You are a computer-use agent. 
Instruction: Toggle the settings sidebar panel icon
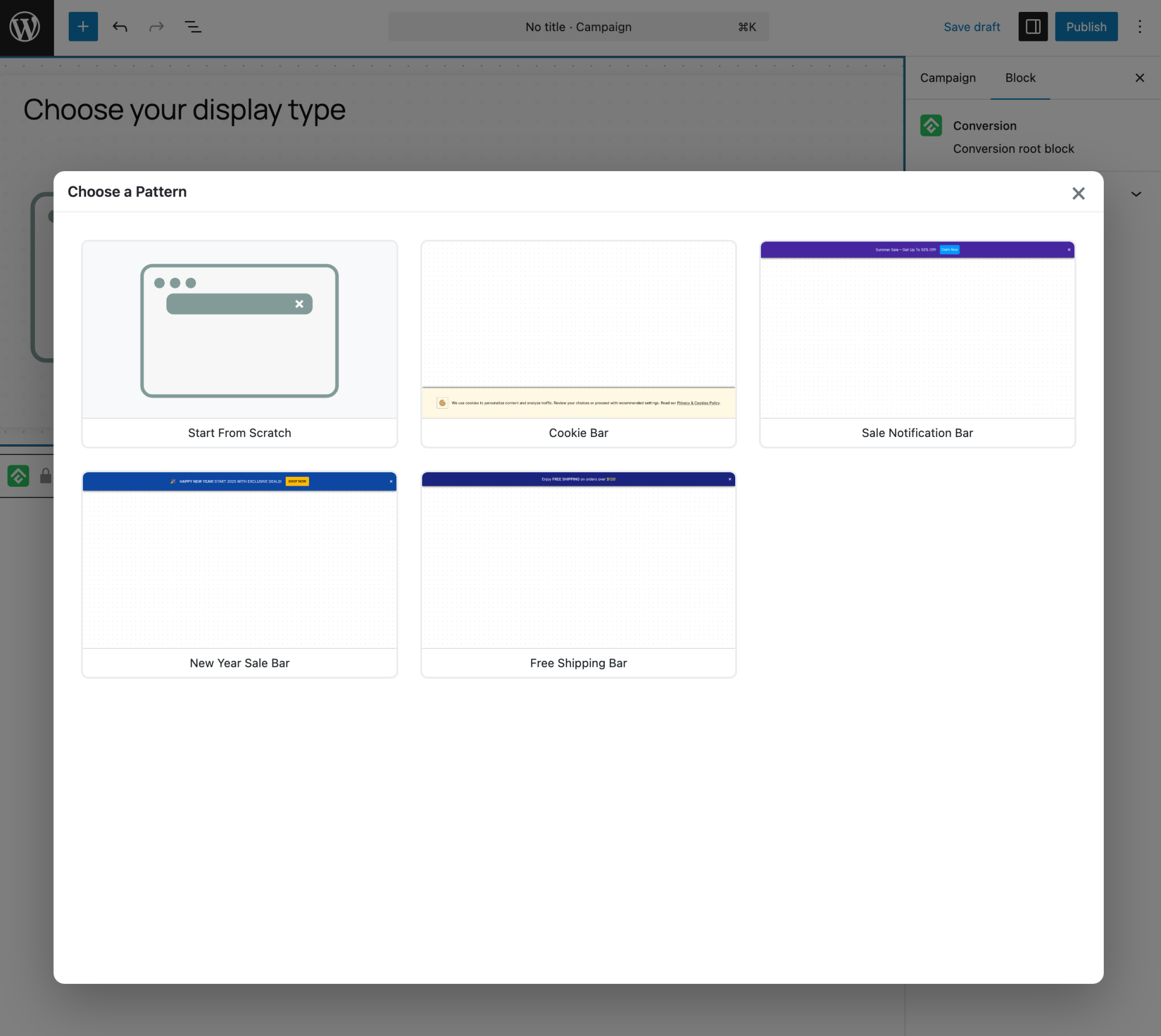[1033, 27]
